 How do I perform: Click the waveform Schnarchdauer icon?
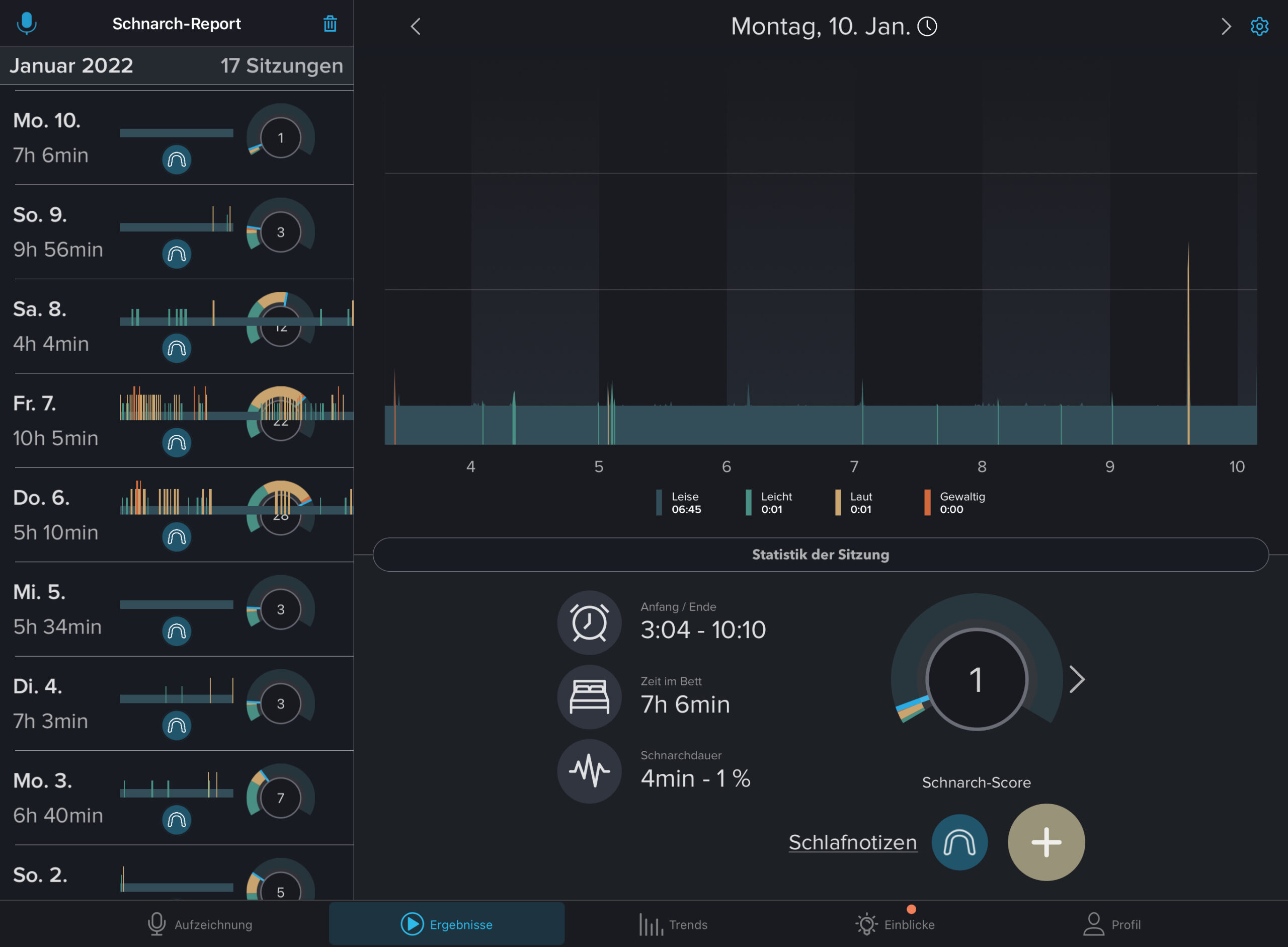(x=589, y=771)
